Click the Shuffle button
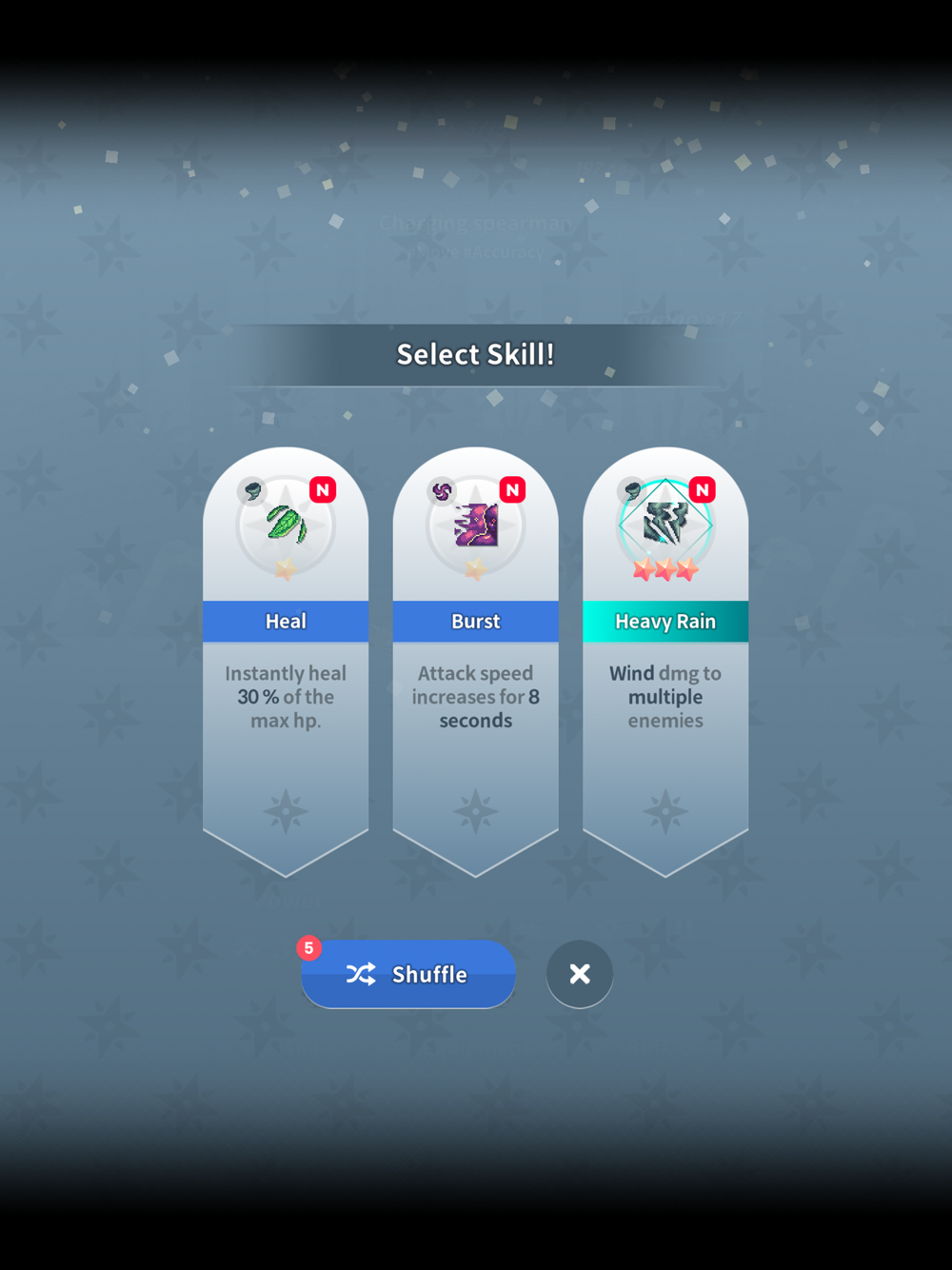Screen dimensions: 952x1270 (408, 974)
